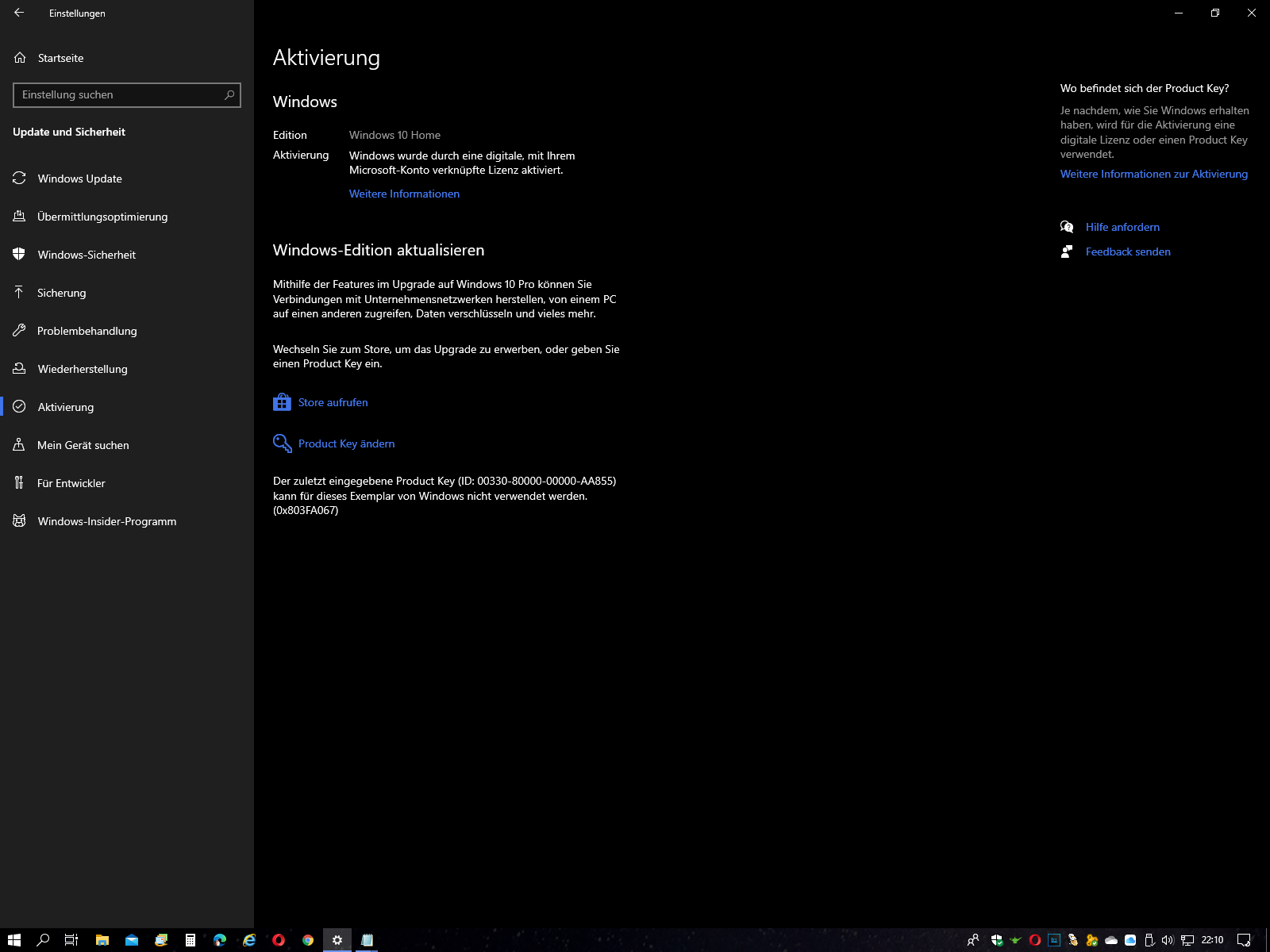Image resolution: width=1270 pixels, height=952 pixels.
Task: Open Task View on the taskbar
Action: tap(71, 940)
